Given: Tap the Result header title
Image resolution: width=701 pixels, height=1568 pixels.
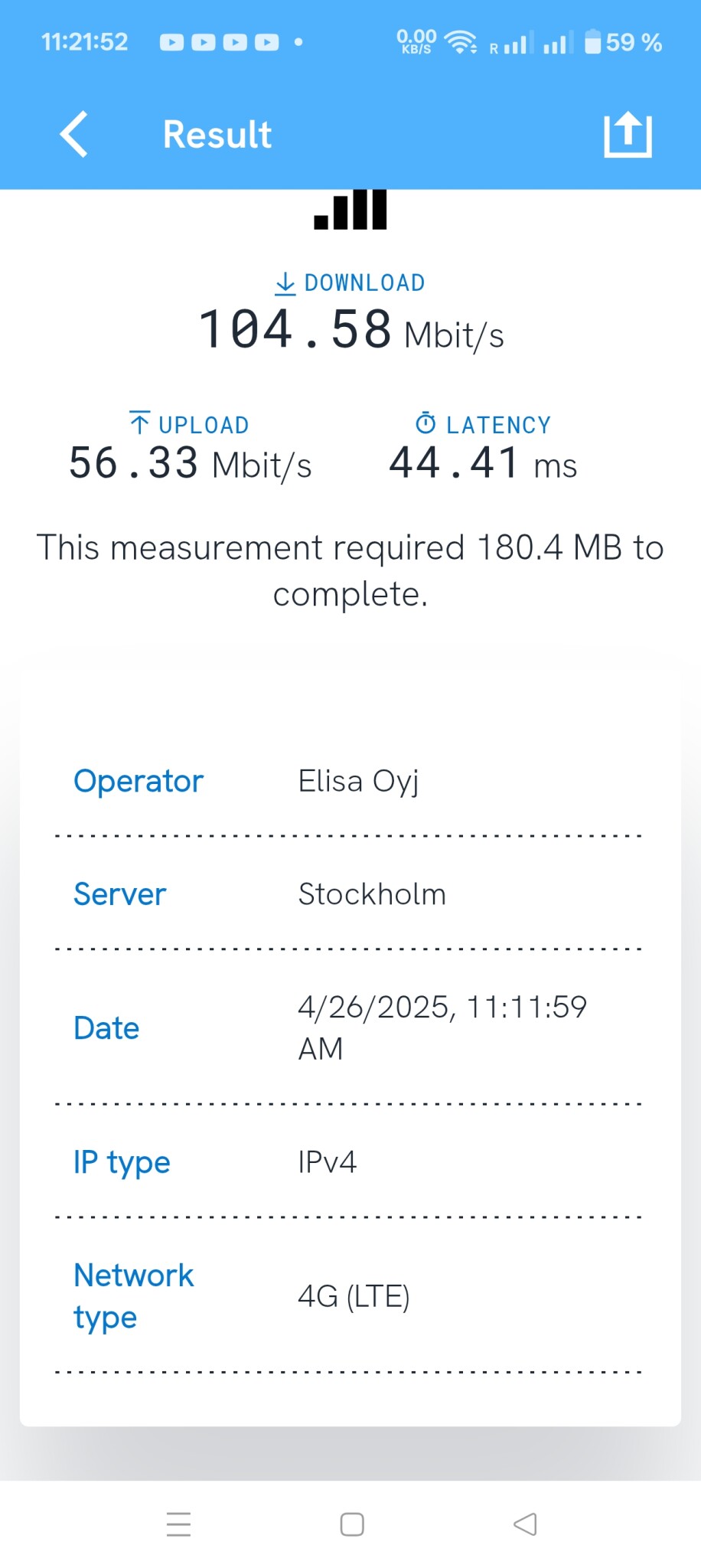Looking at the screenshot, I should [217, 135].
